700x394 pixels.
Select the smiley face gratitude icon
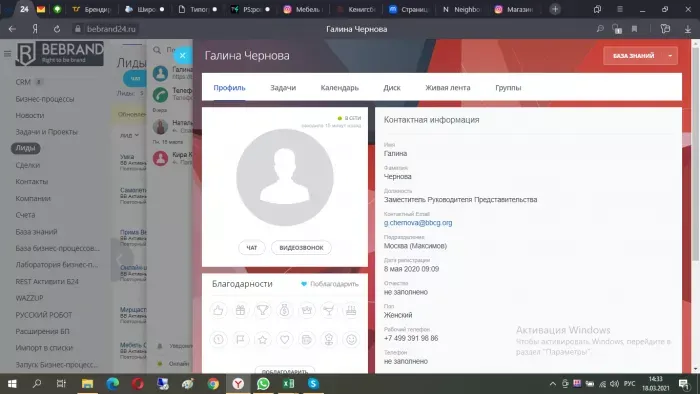click(x=351, y=340)
